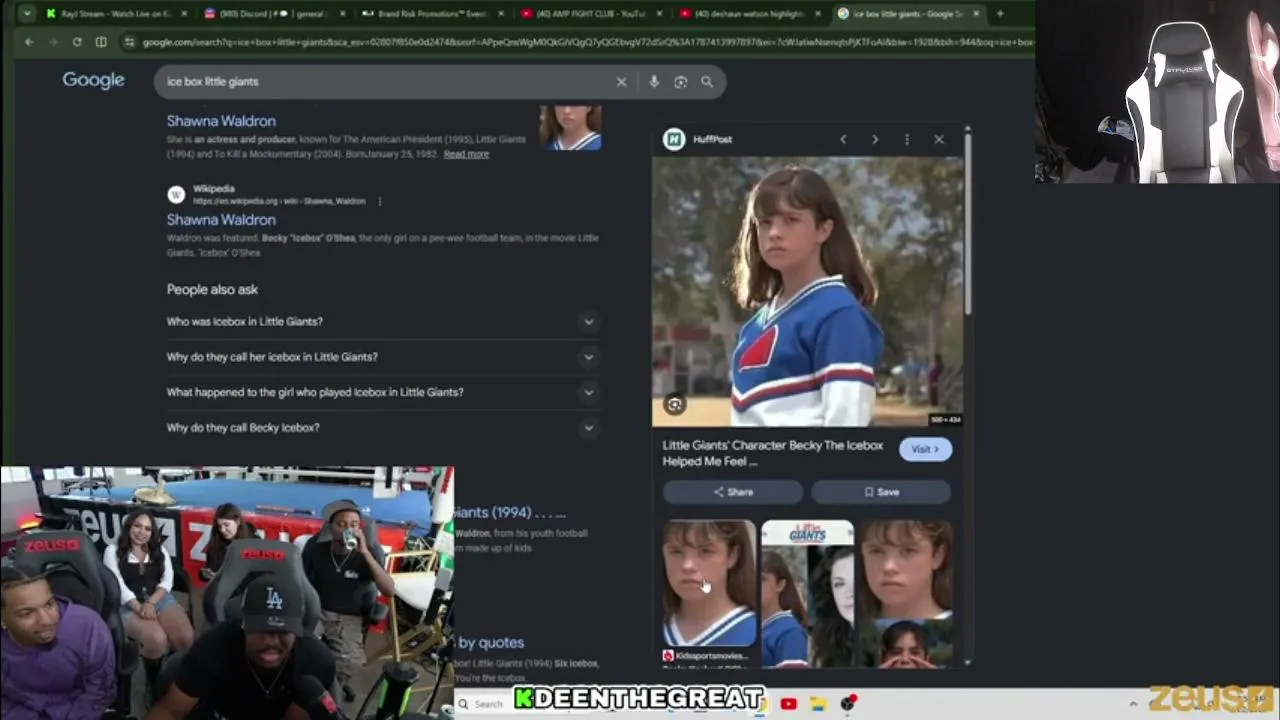Clear the Google search box text
This screenshot has height=720, width=1280.
pyautogui.click(x=621, y=82)
